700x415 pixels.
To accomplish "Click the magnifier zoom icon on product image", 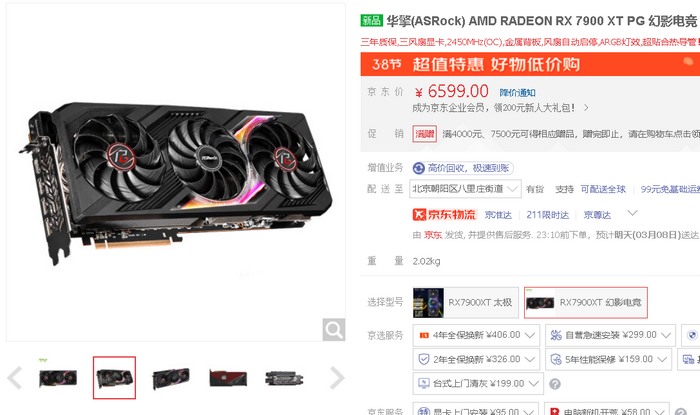I will pyautogui.click(x=333, y=330).
